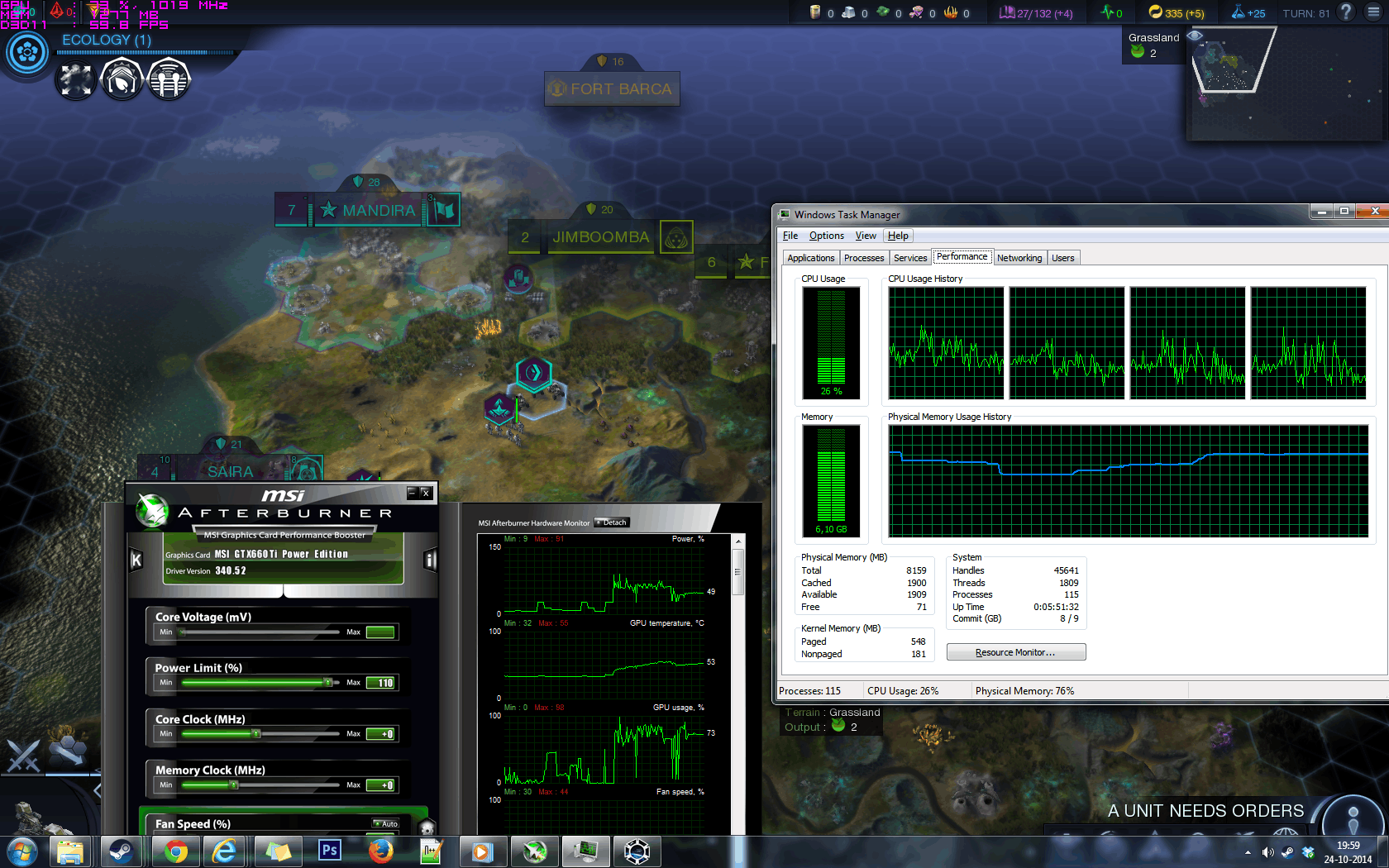This screenshot has width=1389, height=868.
Task: Switch to the Networking tab
Action: [x=1019, y=258]
